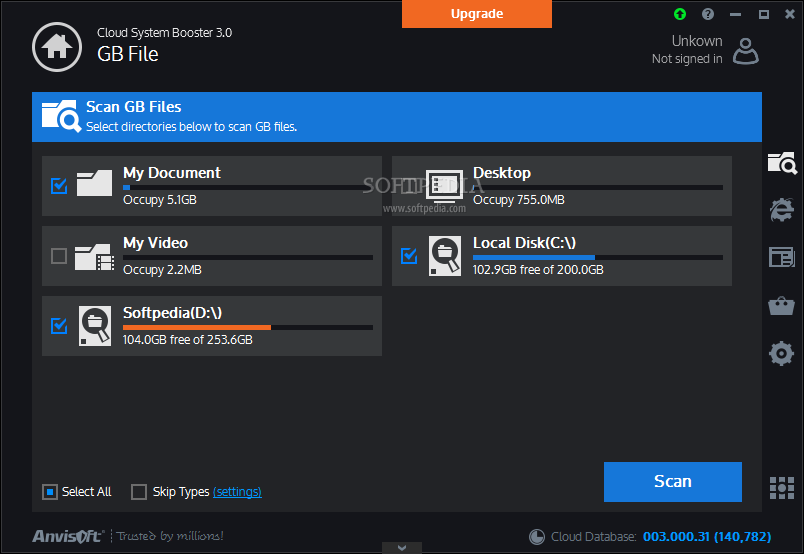This screenshot has height=554, width=804.
Task: Click the Occupy 5.1GB text
Action: pos(160,200)
